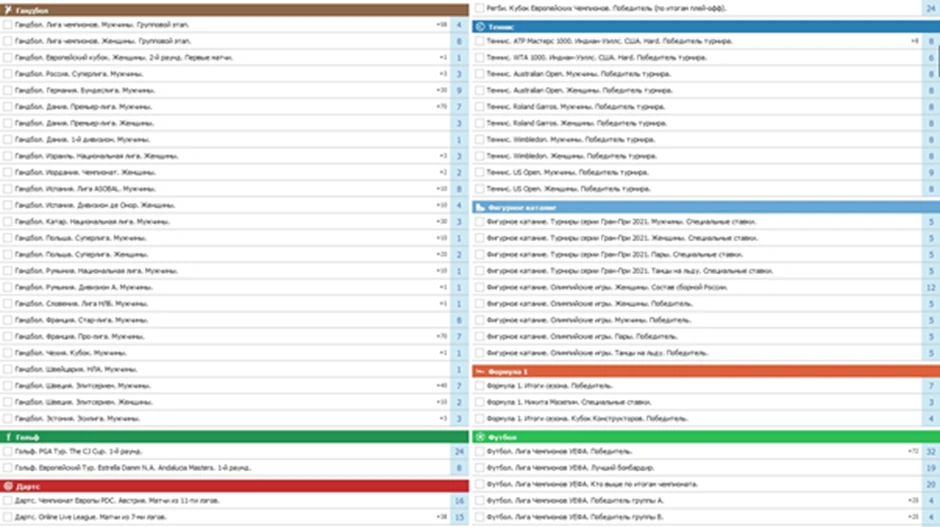Viewport: 940px width, 527px height.
Task: Click the +72 value in Футбол Лига Чемпионов Победитель row
Action: [x=913, y=451]
